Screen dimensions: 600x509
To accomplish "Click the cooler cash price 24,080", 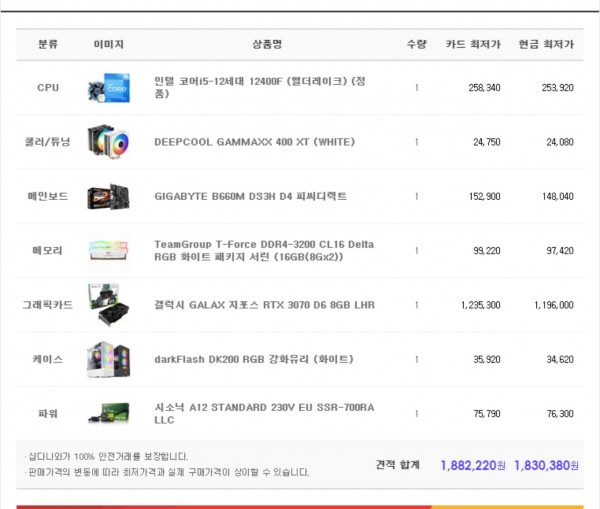I will 560,142.
